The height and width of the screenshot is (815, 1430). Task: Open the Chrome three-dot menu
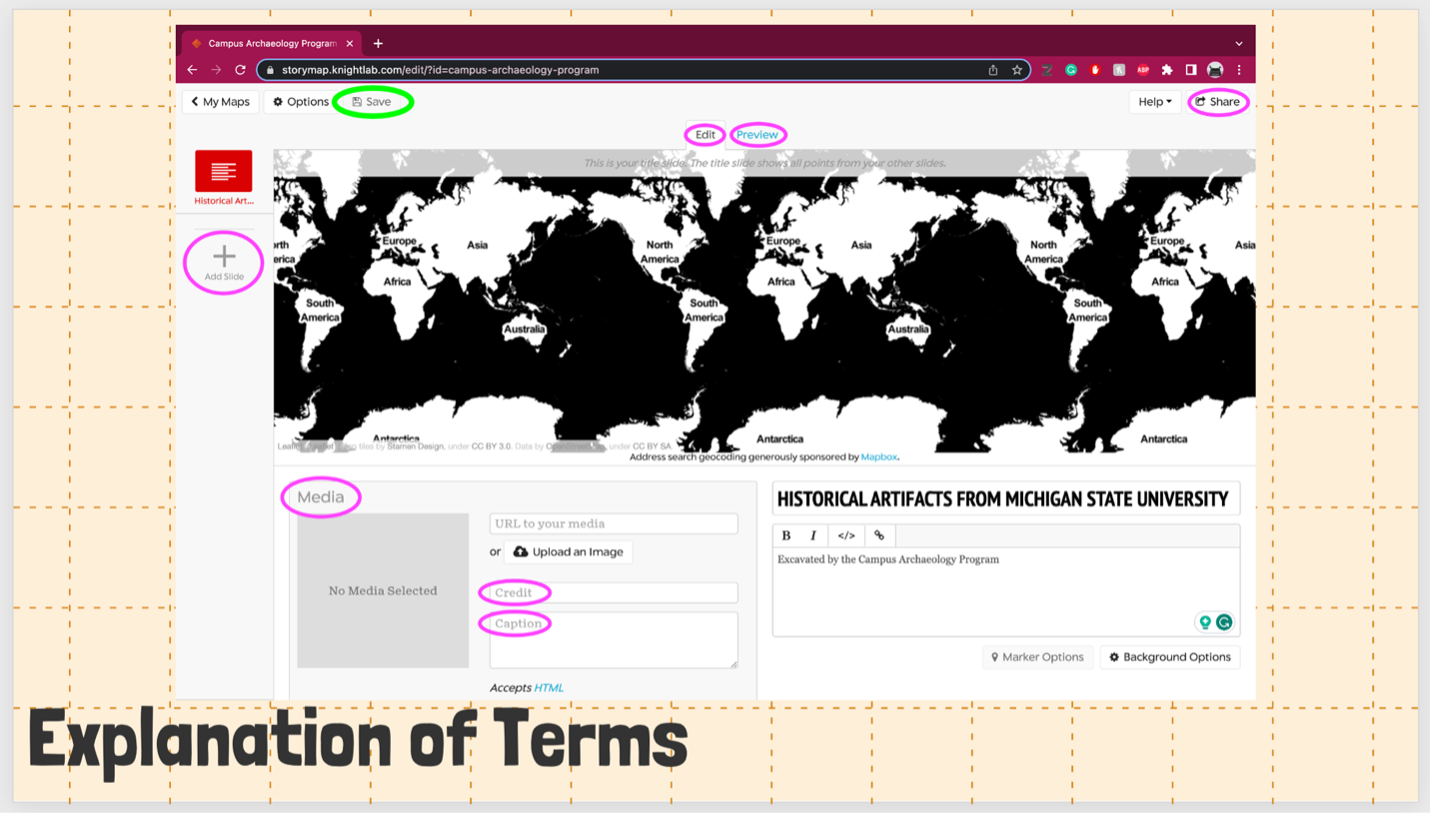[x=1239, y=70]
